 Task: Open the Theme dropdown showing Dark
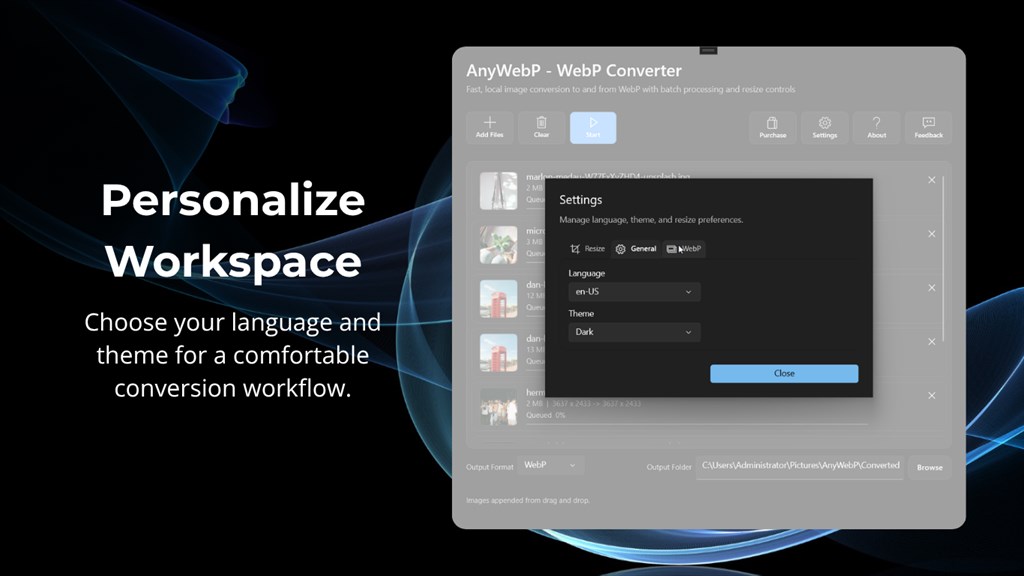click(x=634, y=332)
